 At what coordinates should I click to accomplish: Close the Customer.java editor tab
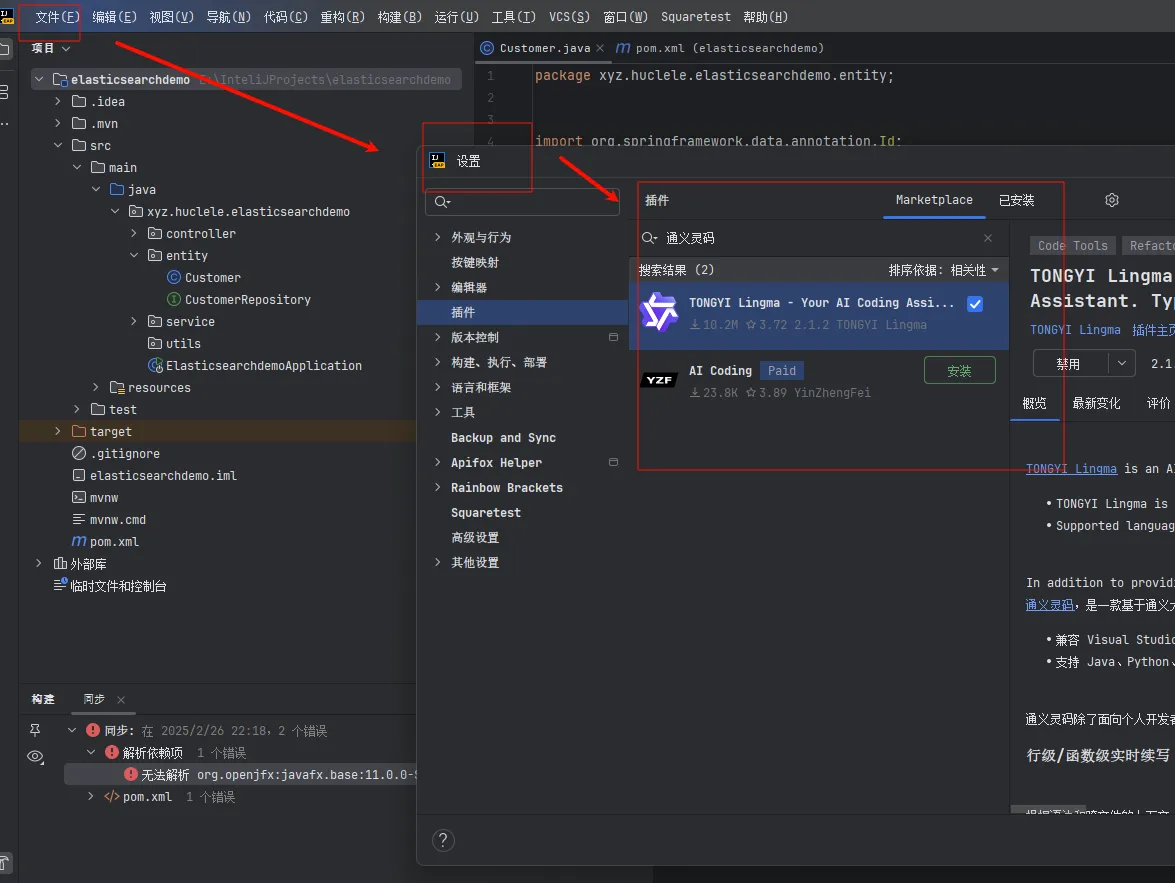click(599, 48)
